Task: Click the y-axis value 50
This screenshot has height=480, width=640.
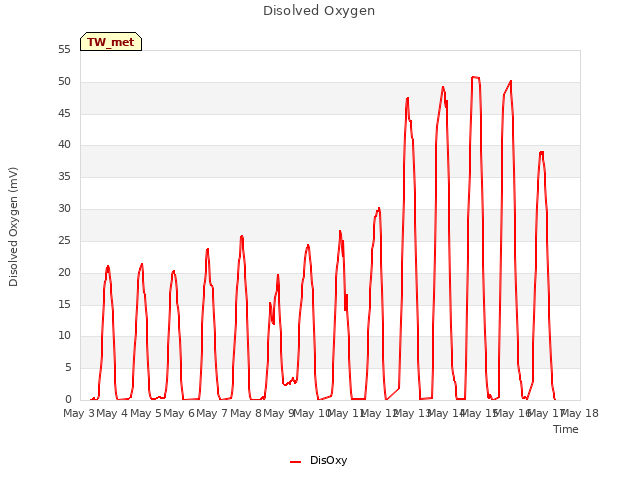Action: (64, 82)
